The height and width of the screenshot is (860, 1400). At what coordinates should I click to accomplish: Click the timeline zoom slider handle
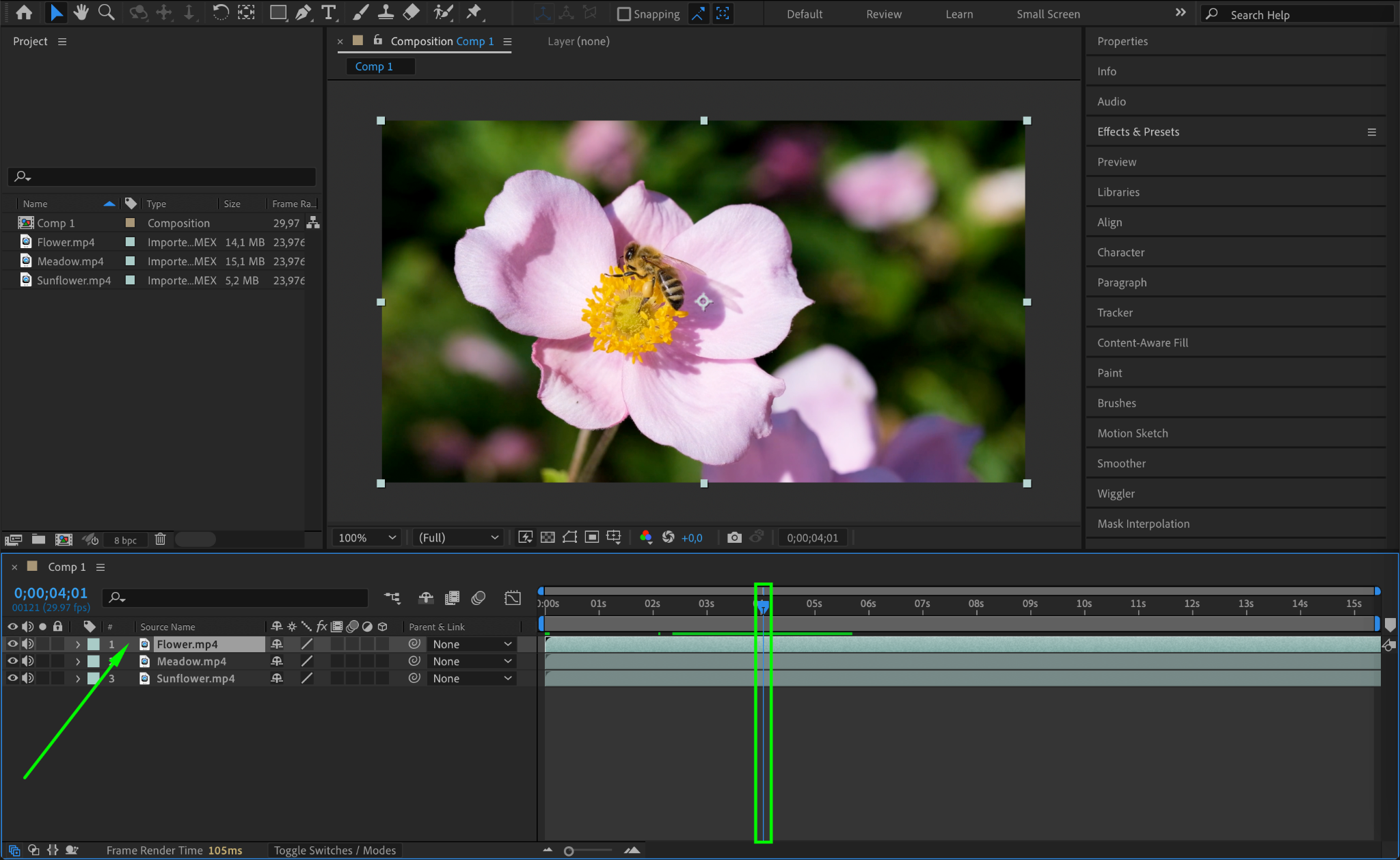(x=569, y=851)
